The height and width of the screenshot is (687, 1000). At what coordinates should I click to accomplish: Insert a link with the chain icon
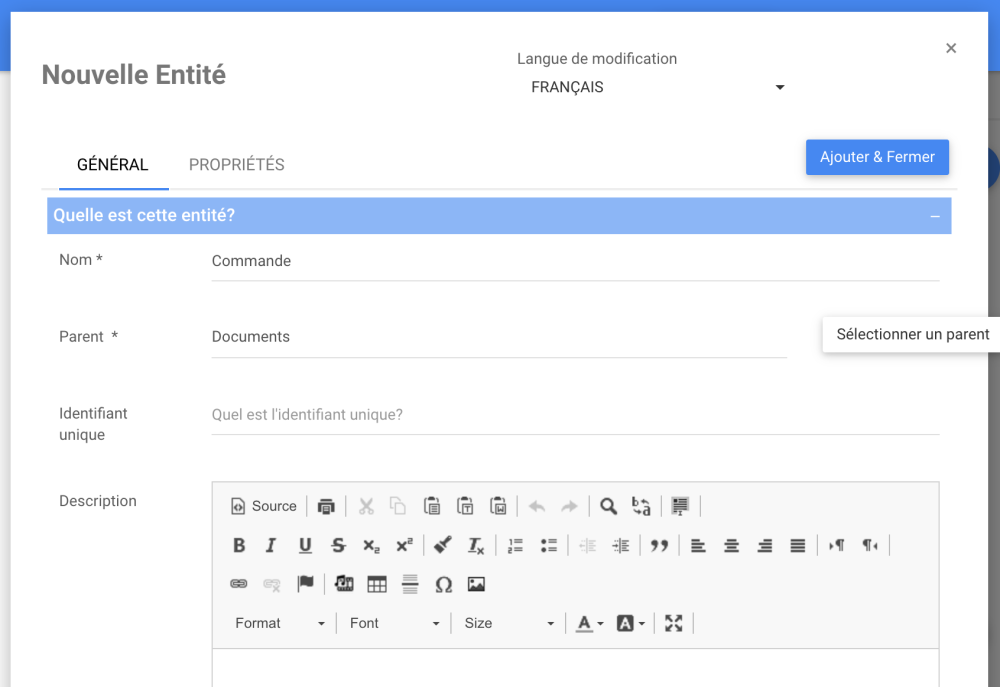239,584
